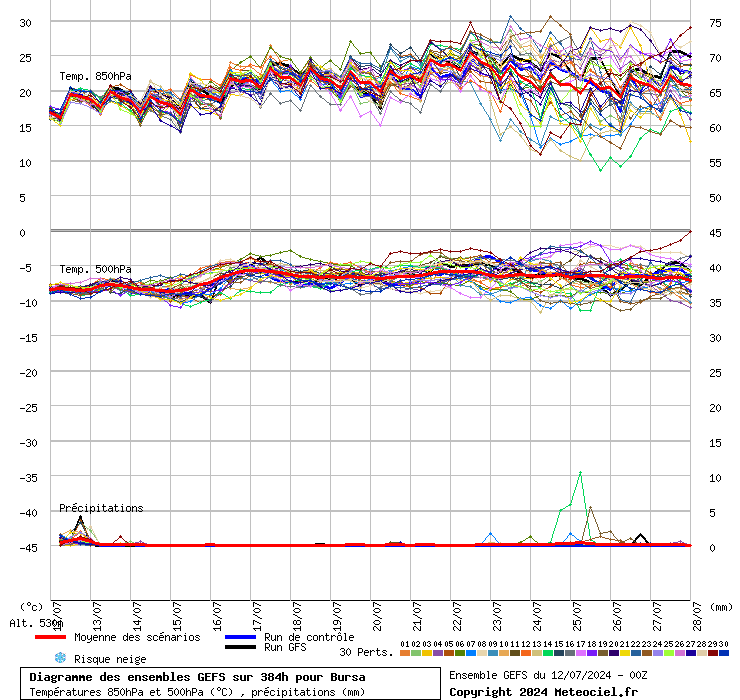Click 'Copyright 2024 Meteociel.fr' text

543,692
